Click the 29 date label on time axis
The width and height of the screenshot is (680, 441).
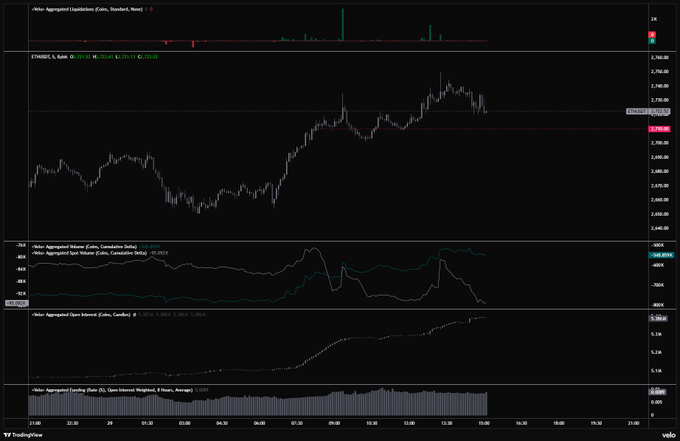click(110, 423)
